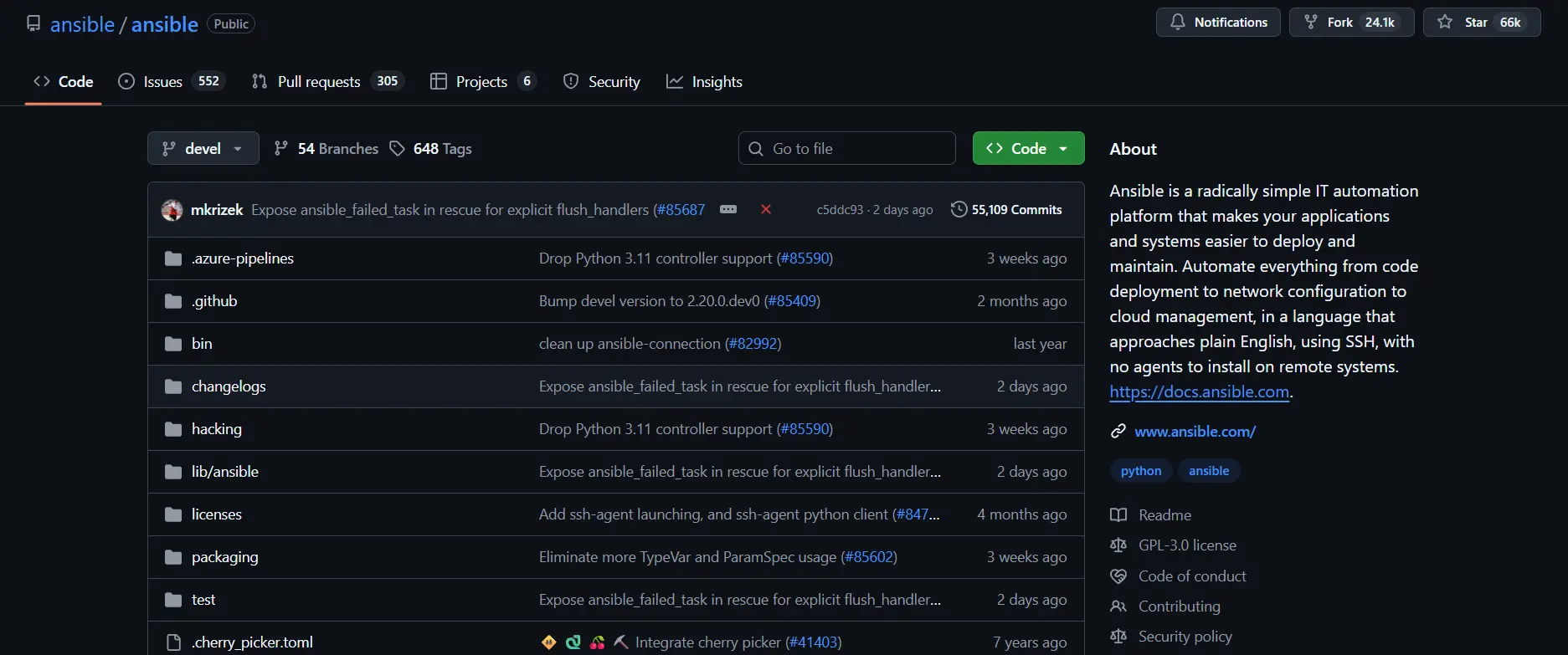1568x655 pixels.
Task: Expand the commit message ellipsis
Action: tap(728, 209)
